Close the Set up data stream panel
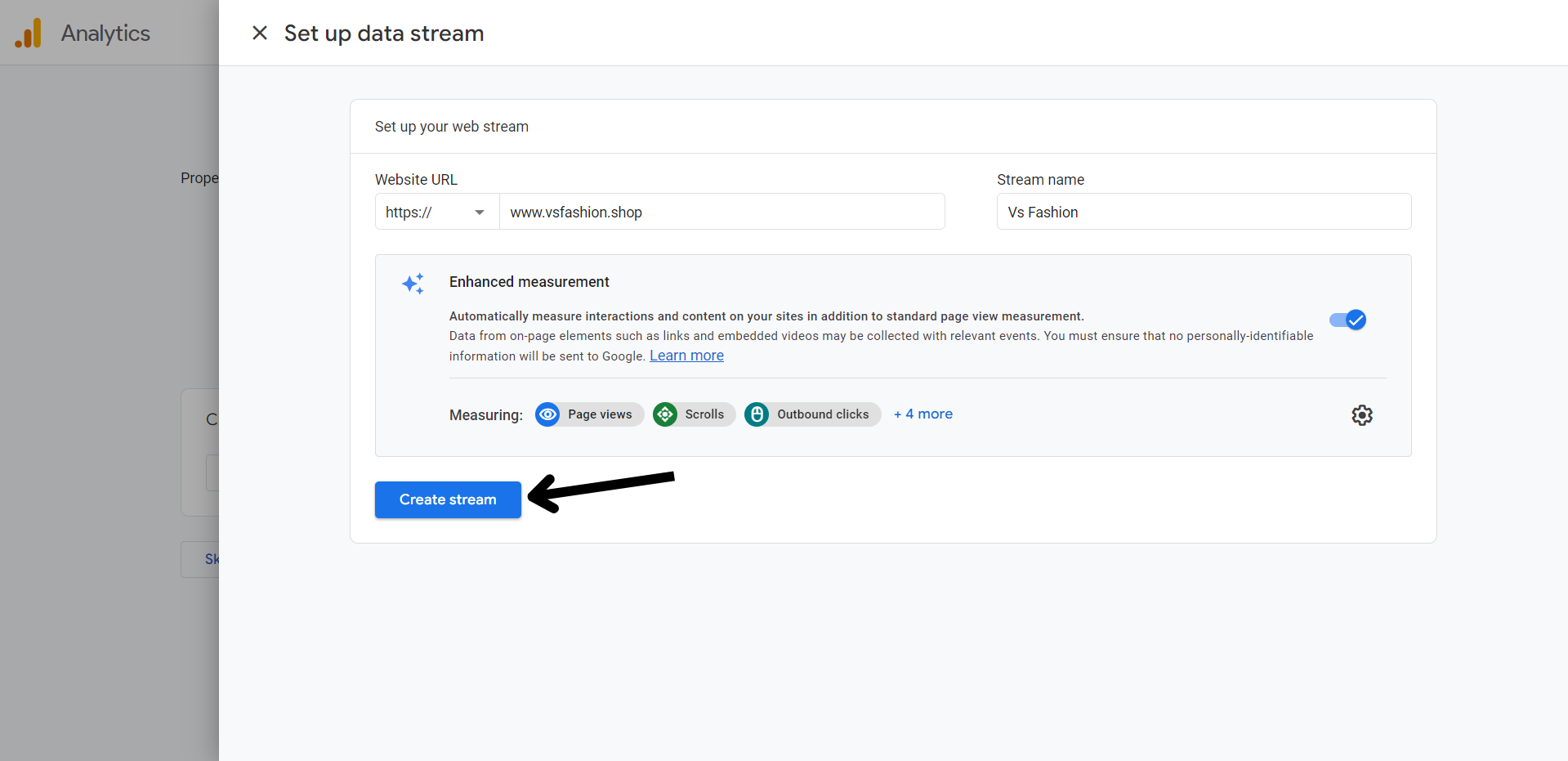This screenshot has width=1568, height=761. pos(260,34)
